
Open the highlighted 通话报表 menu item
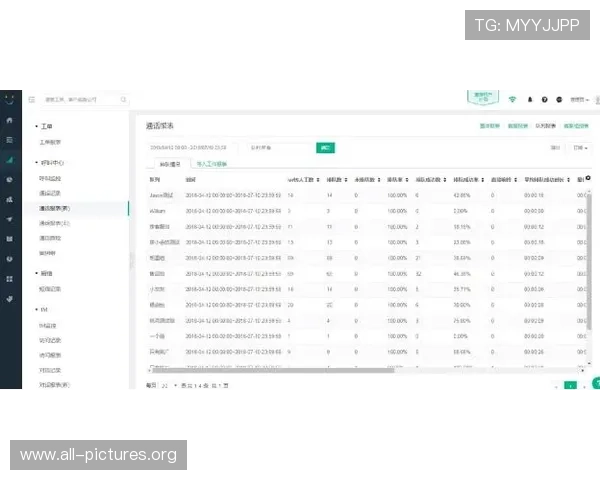tap(76, 208)
